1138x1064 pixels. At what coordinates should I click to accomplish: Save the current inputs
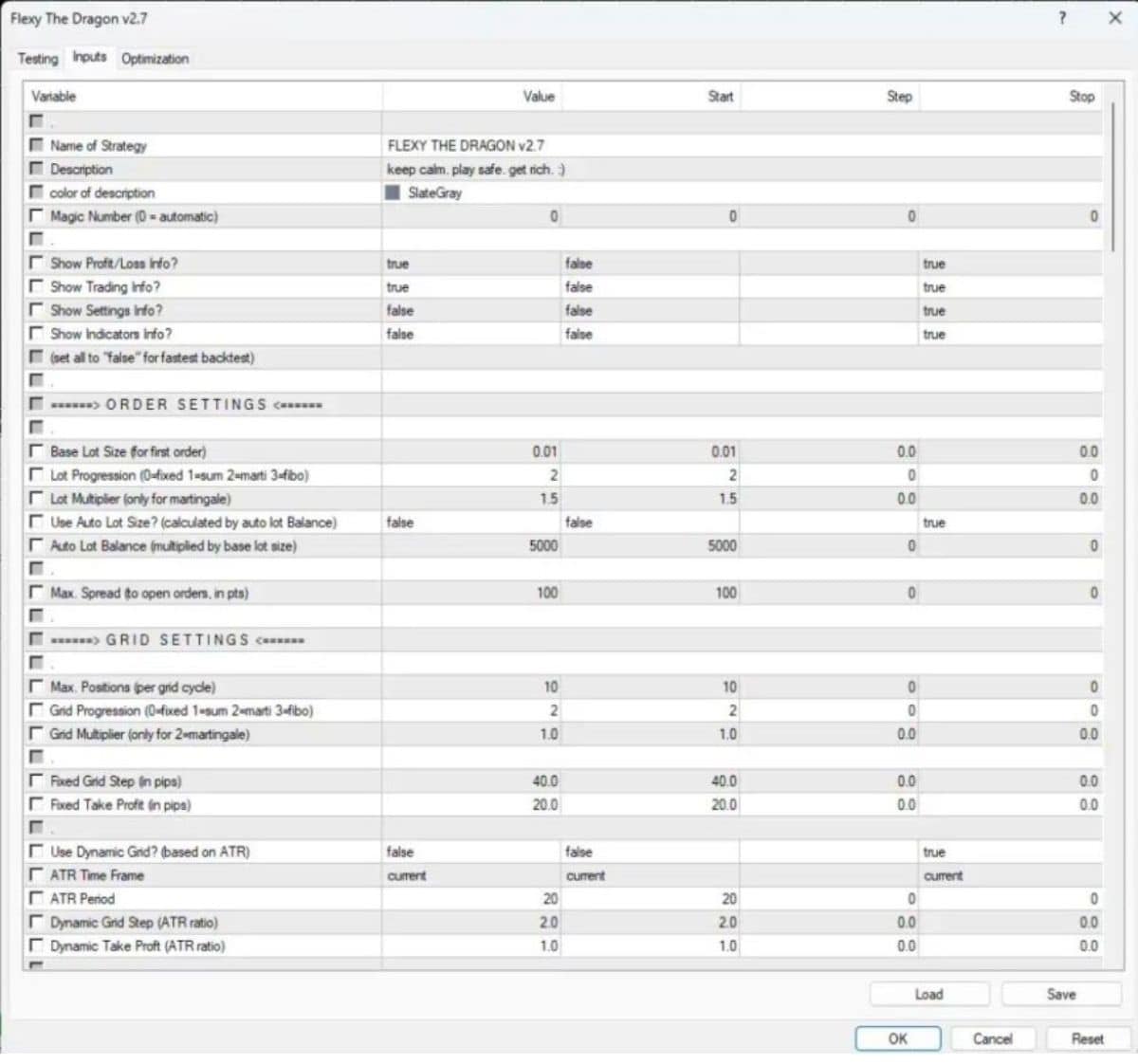point(1061,994)
